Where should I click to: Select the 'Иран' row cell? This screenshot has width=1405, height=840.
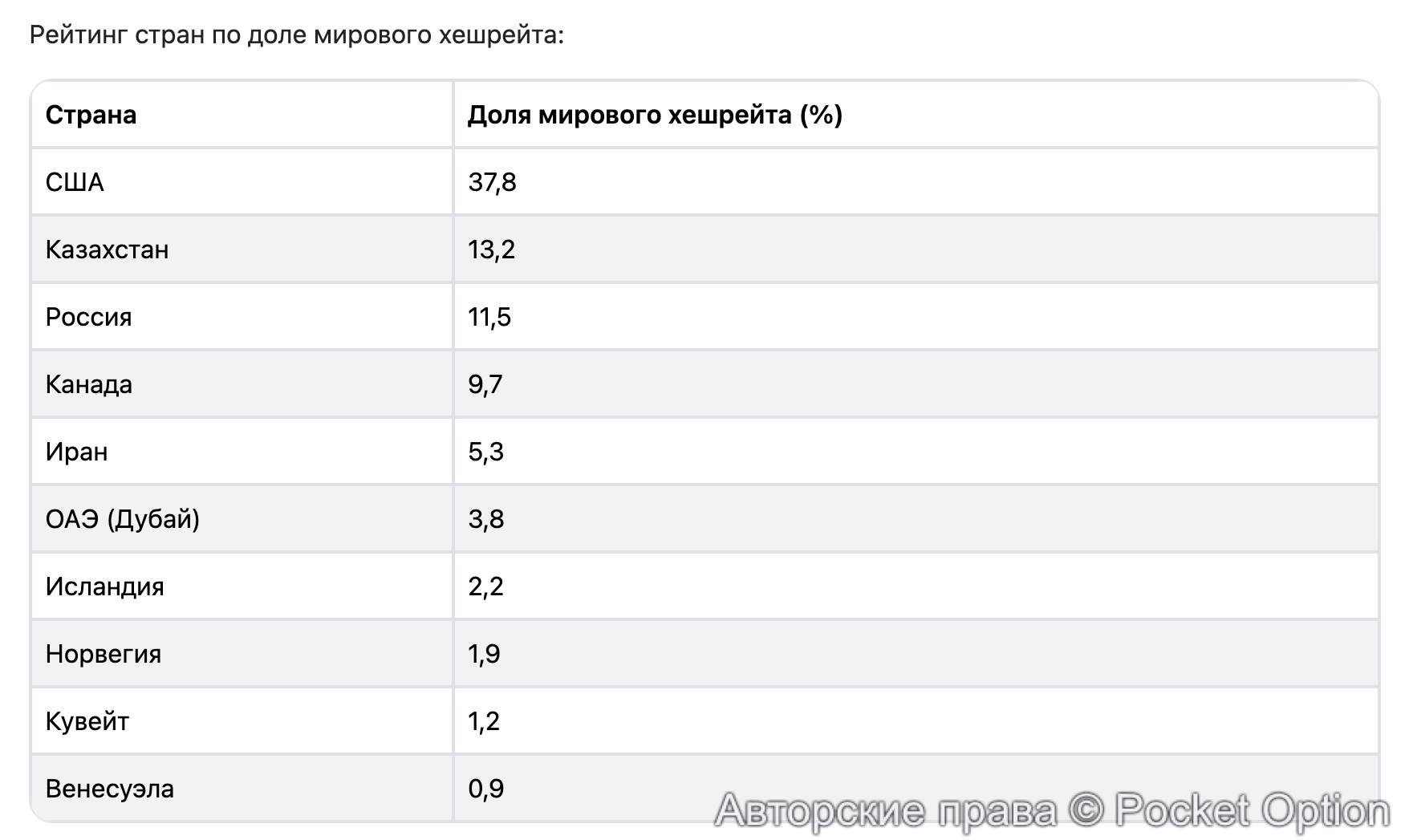pyautogui.click(x=76, y=452)
